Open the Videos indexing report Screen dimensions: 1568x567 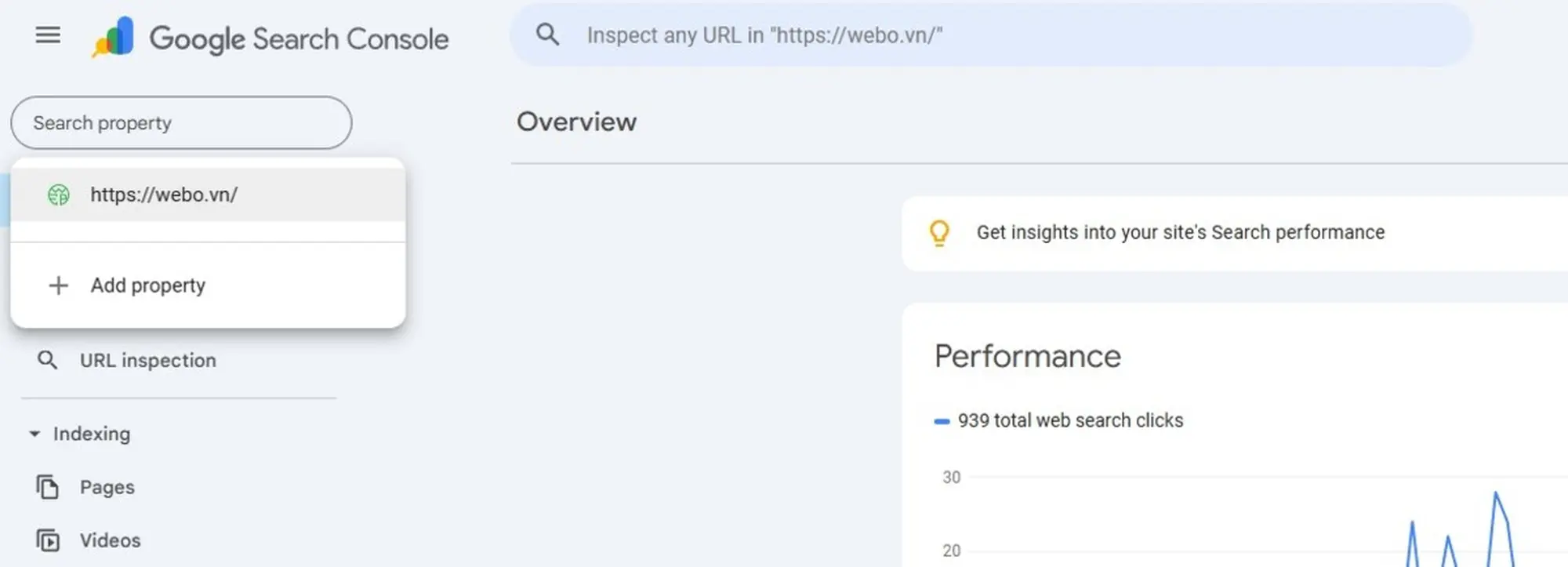(110, 540)
